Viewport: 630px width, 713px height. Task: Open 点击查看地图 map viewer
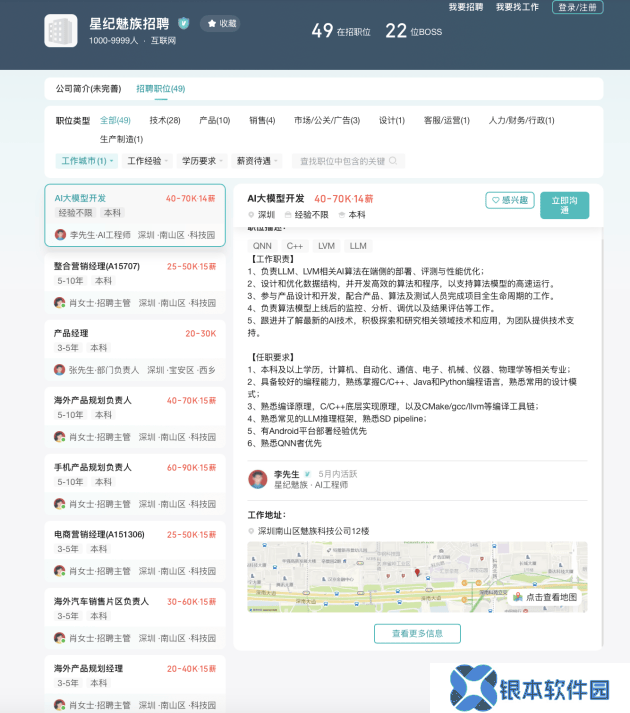coord(545,597)
